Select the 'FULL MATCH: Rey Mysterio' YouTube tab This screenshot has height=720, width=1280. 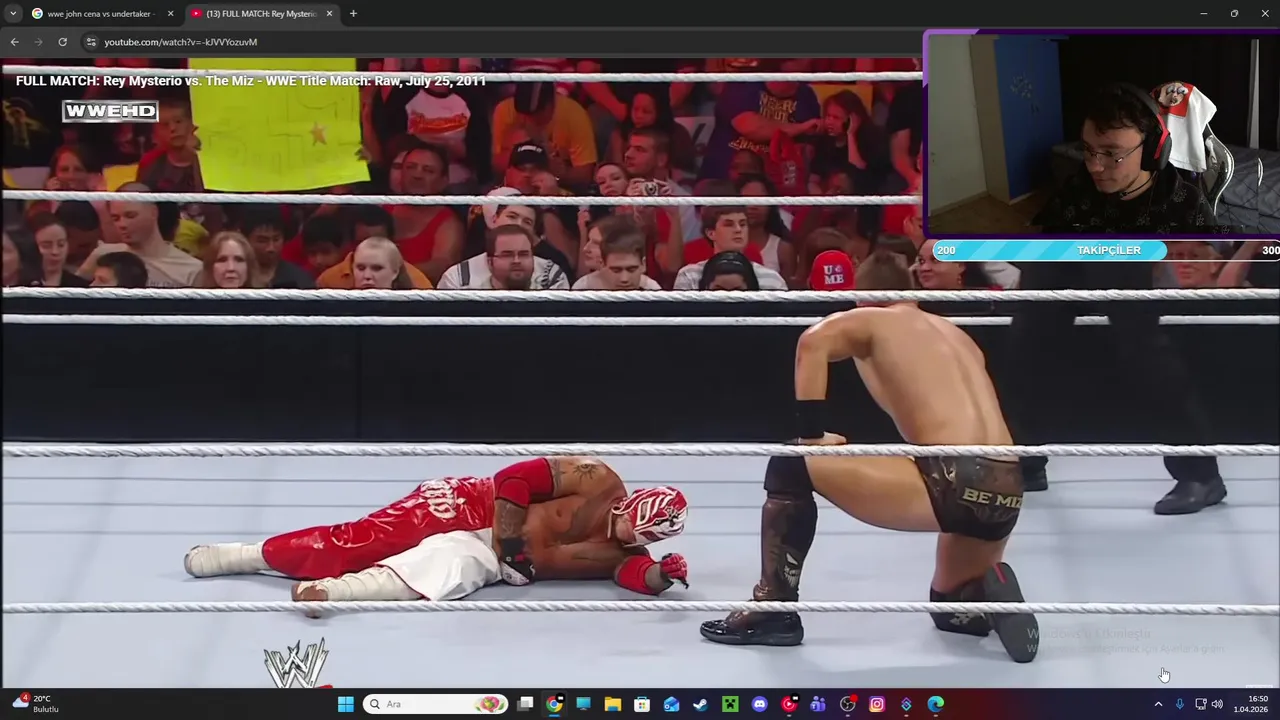click(x=262, y=14)
